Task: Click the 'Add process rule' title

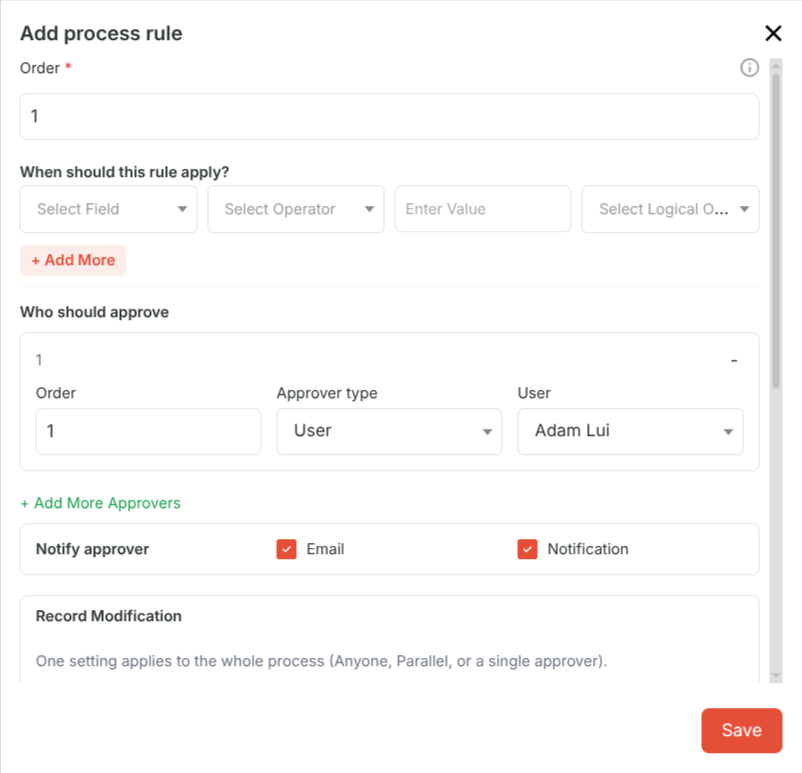Action: pos(101,33)
